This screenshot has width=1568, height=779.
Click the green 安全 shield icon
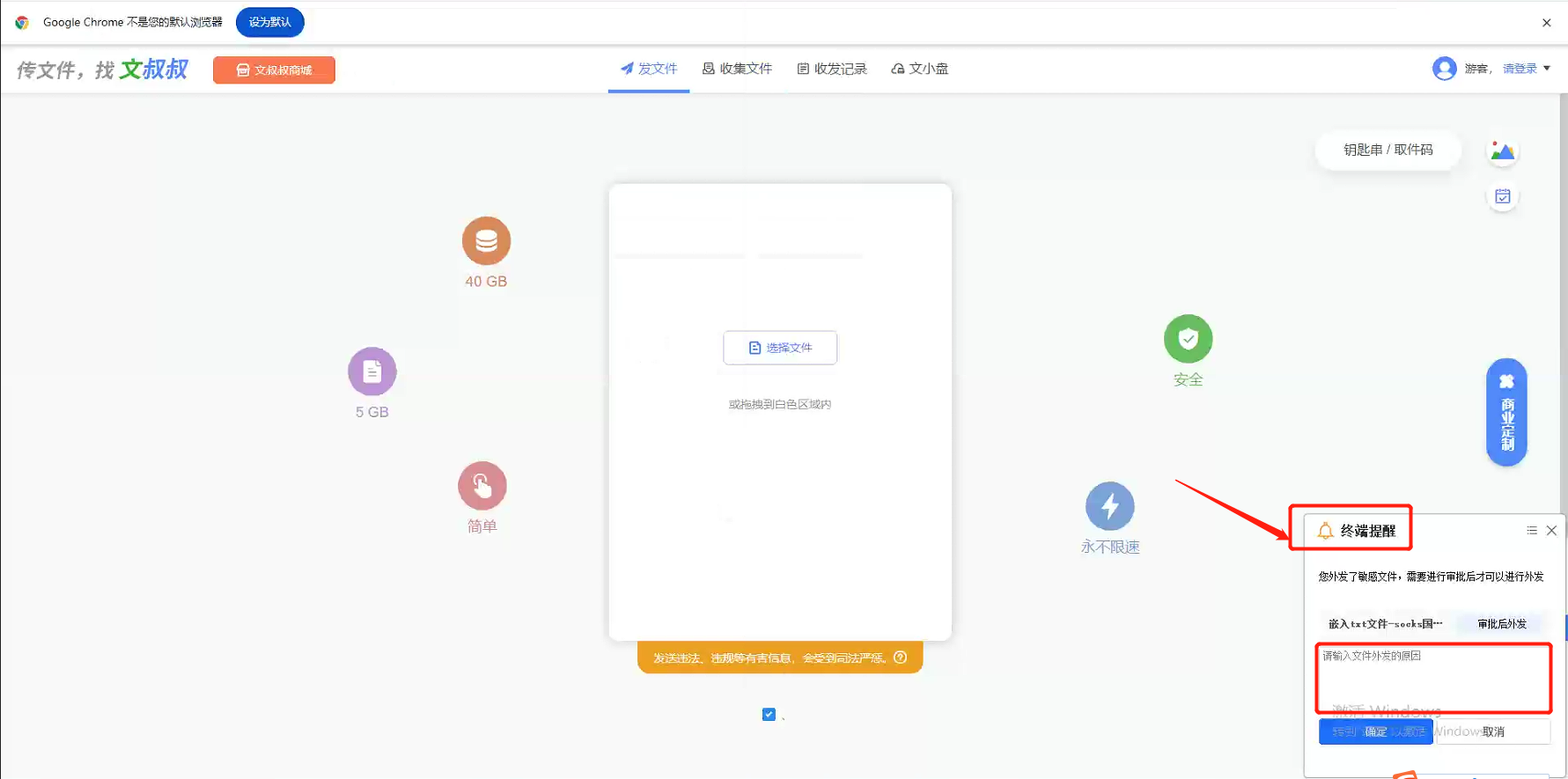tap(1188, 339)
